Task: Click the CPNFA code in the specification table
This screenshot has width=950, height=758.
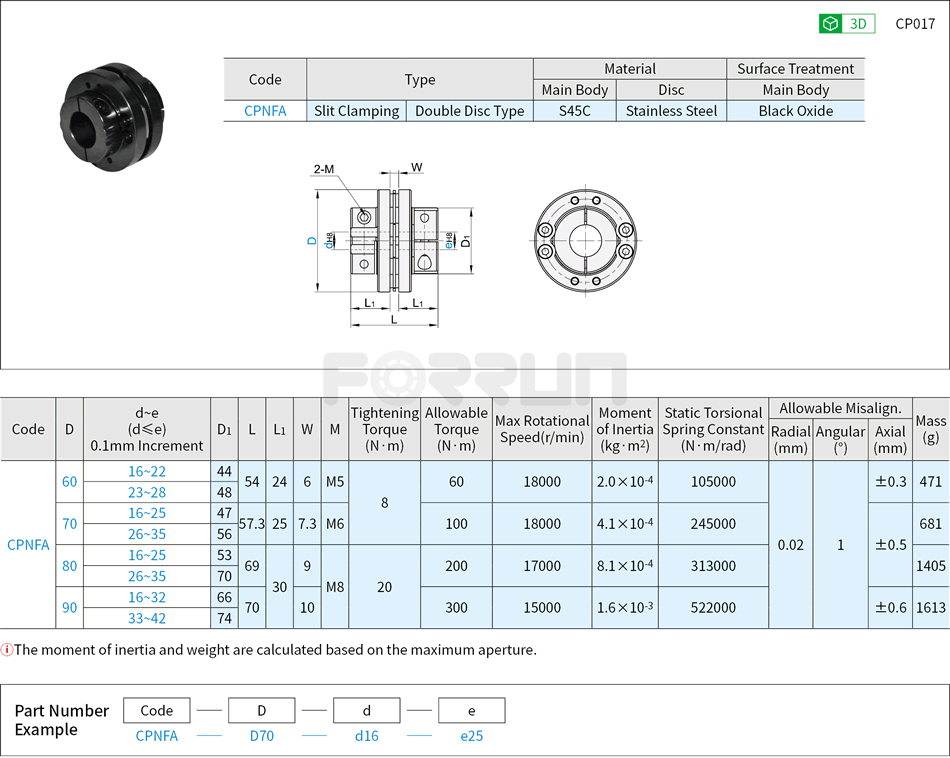Action: pos(28,545)
